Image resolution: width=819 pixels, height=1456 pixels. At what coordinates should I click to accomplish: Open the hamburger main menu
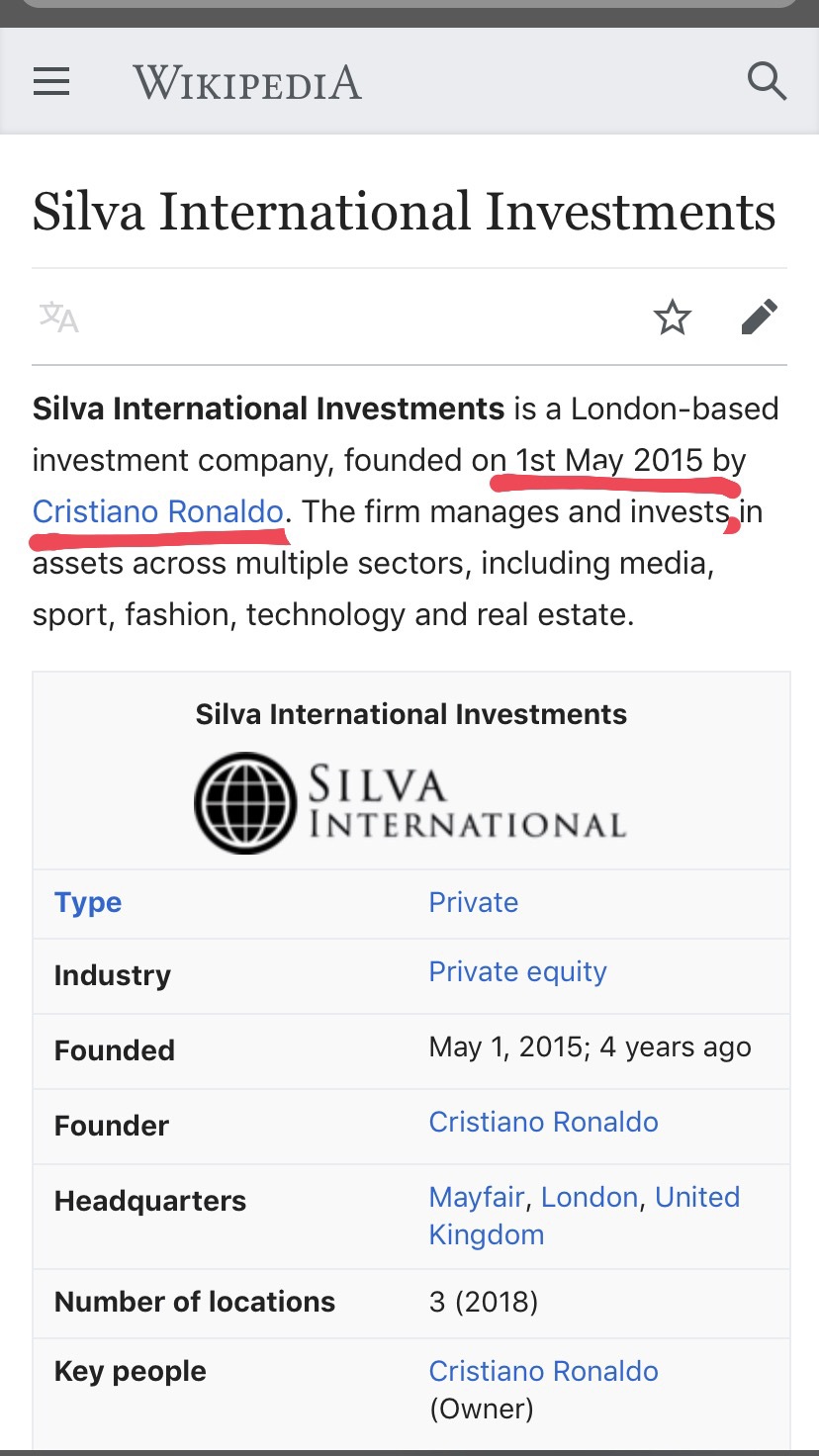tap(51, 81)
